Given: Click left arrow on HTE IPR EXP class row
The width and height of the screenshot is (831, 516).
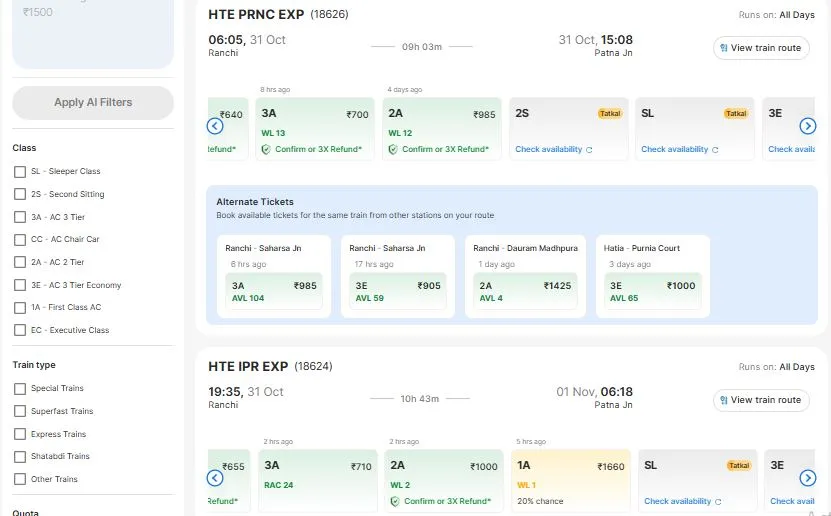Looking at the screenshot, I should 215,478.
